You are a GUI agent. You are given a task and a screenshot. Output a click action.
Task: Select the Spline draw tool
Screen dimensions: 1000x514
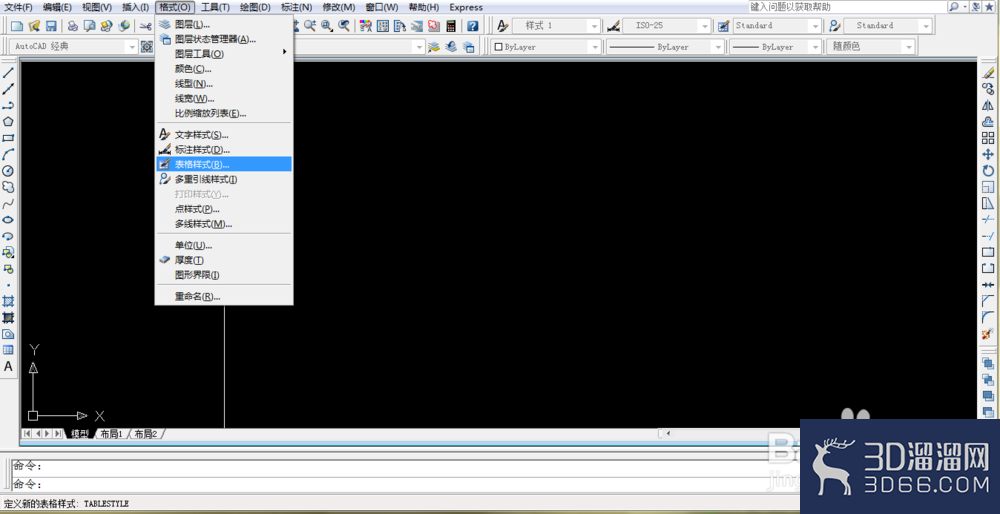click(8, 203)
